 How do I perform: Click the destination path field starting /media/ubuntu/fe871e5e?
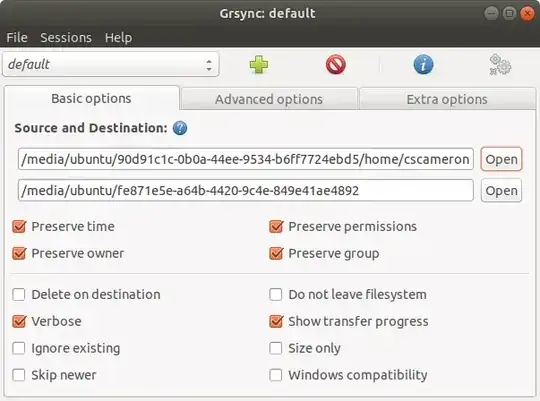coord(246,191)
